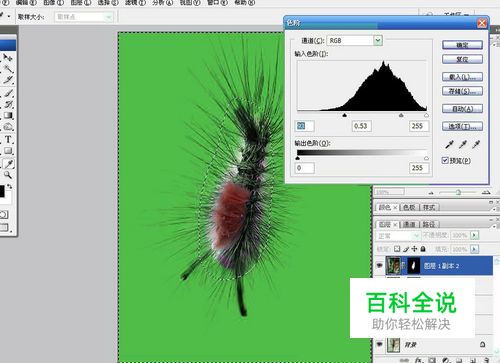Click the Load (L) button
Viewport: 500px width, 363px height.
(x=462, y=77)
